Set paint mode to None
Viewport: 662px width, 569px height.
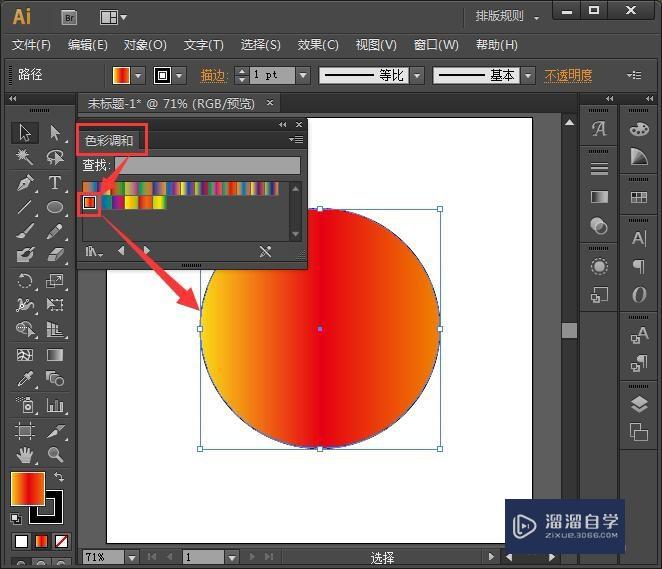pyautogui.click(x=62, y=542)
